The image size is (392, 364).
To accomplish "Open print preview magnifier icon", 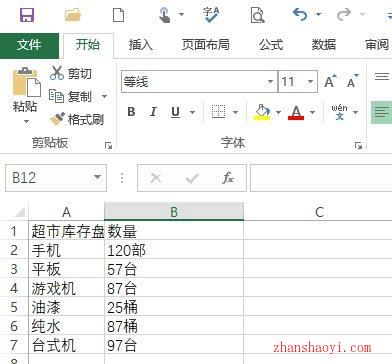I will coord(257,15).
